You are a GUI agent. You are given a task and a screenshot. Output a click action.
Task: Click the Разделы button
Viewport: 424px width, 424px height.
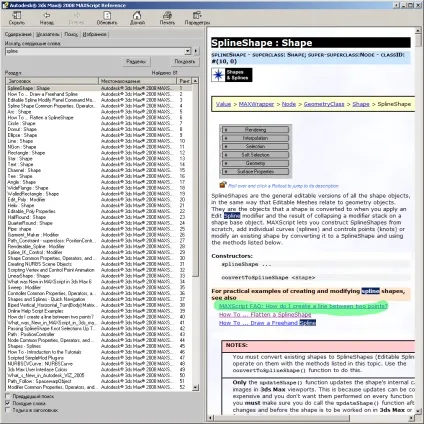point(136,61)
